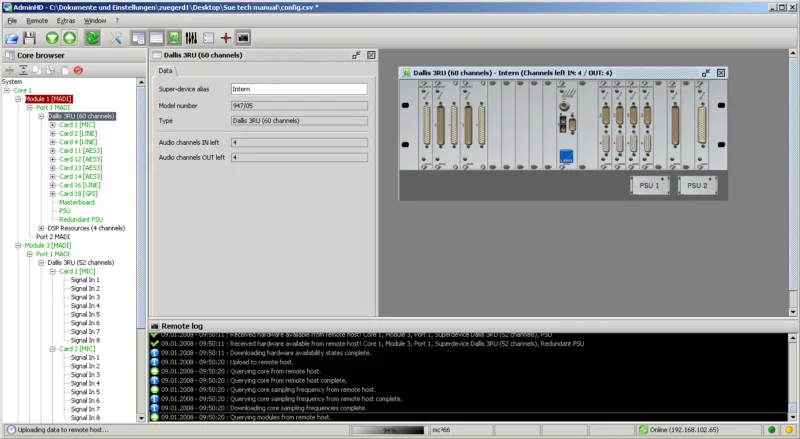Open the Remote menu
This screenshot has height=439, width=800.
click(x=37, y=21)
